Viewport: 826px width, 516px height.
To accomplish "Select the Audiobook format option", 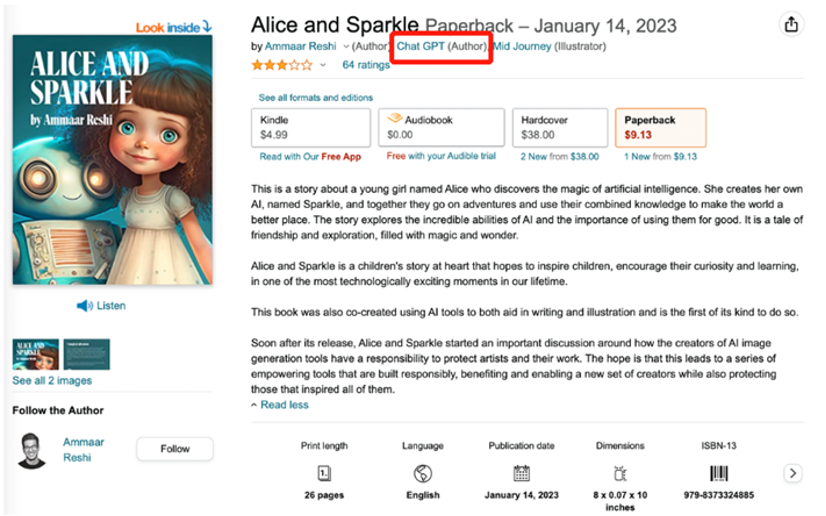I will pyautogui.click(x=440, y=127).
